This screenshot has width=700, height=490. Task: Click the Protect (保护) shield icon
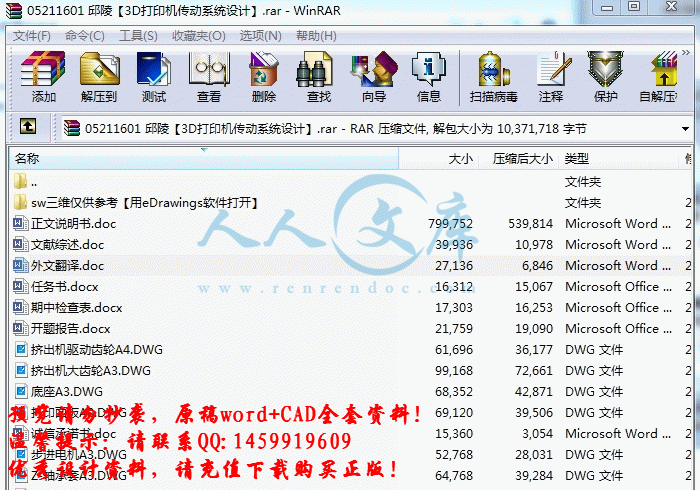pos(605,77)
